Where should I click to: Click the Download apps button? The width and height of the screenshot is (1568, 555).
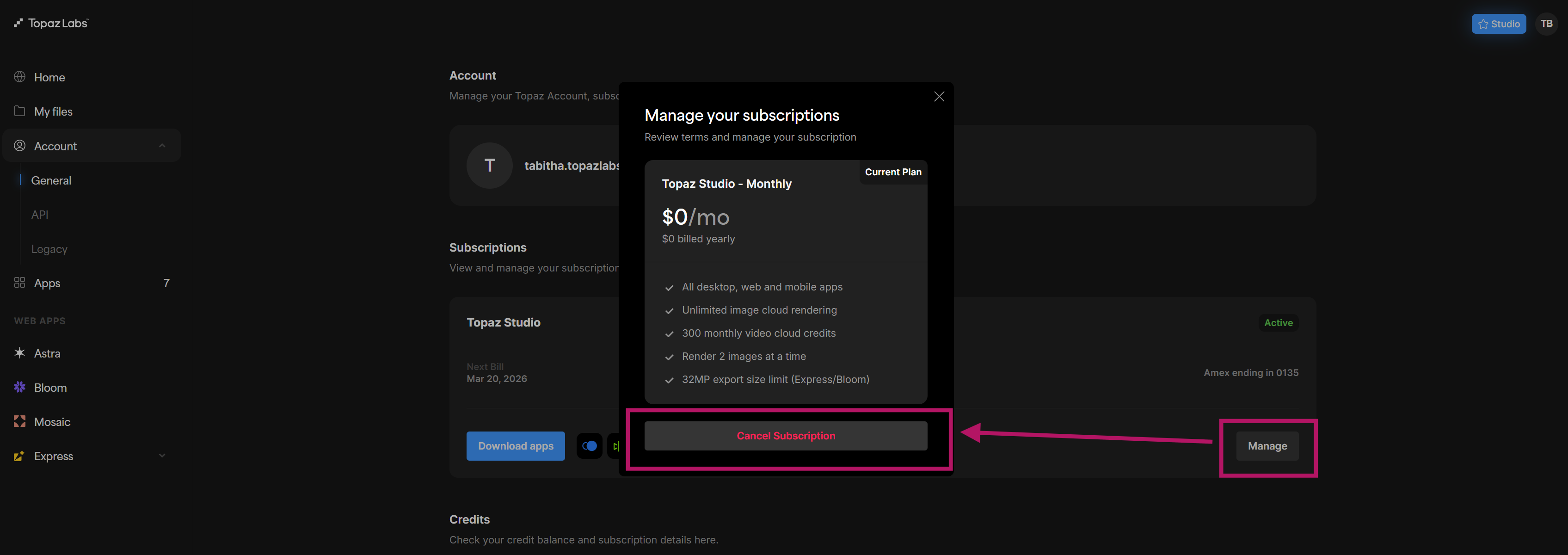[515, 446]
